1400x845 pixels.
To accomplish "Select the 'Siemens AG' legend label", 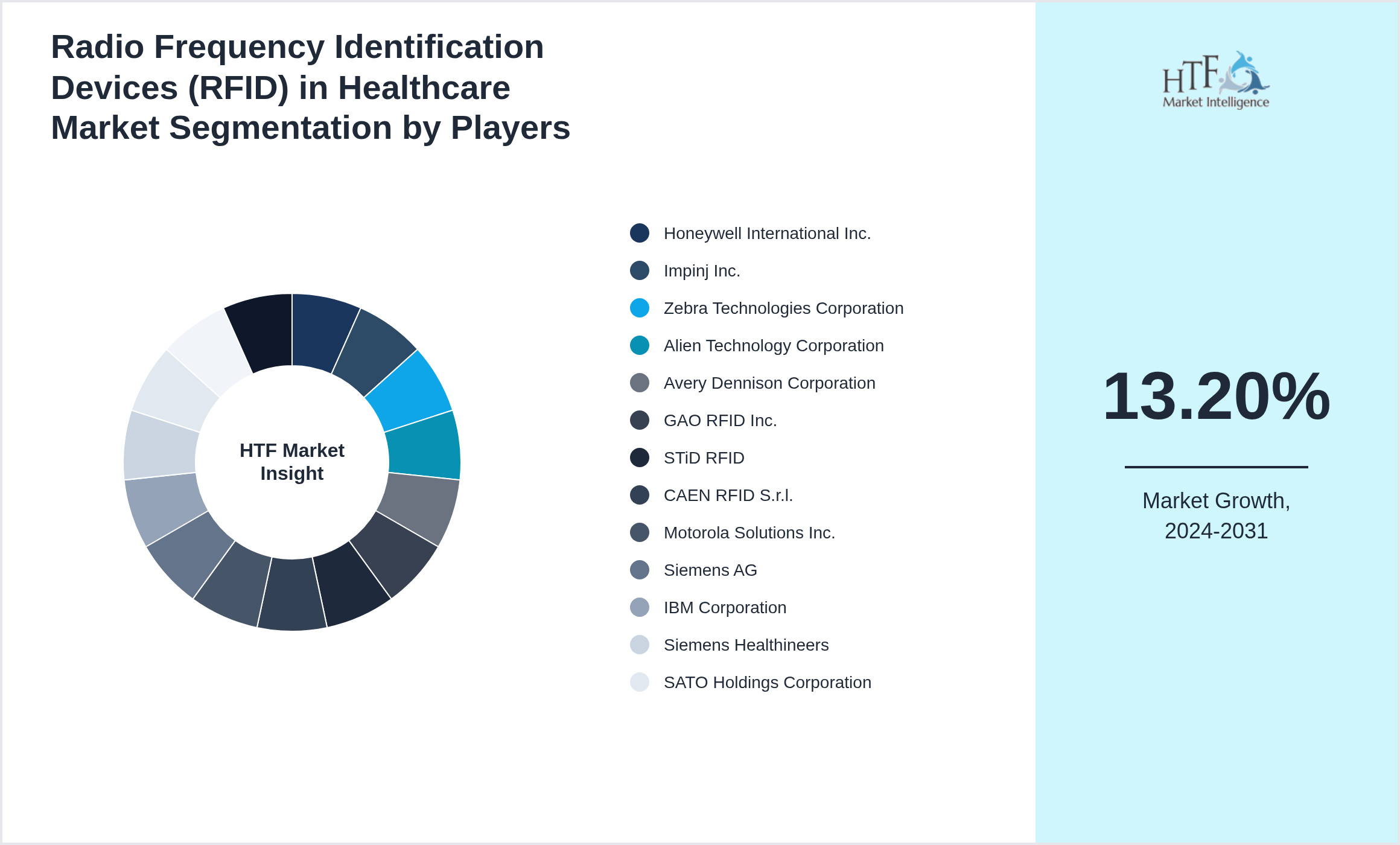I will click(x=710, y=570).
